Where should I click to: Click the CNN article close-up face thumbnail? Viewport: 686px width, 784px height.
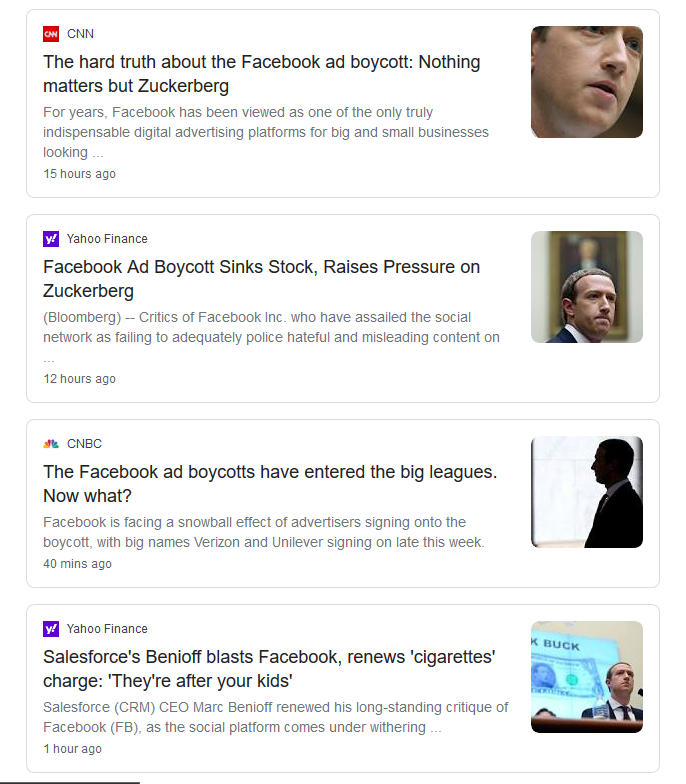pos(586,82)
